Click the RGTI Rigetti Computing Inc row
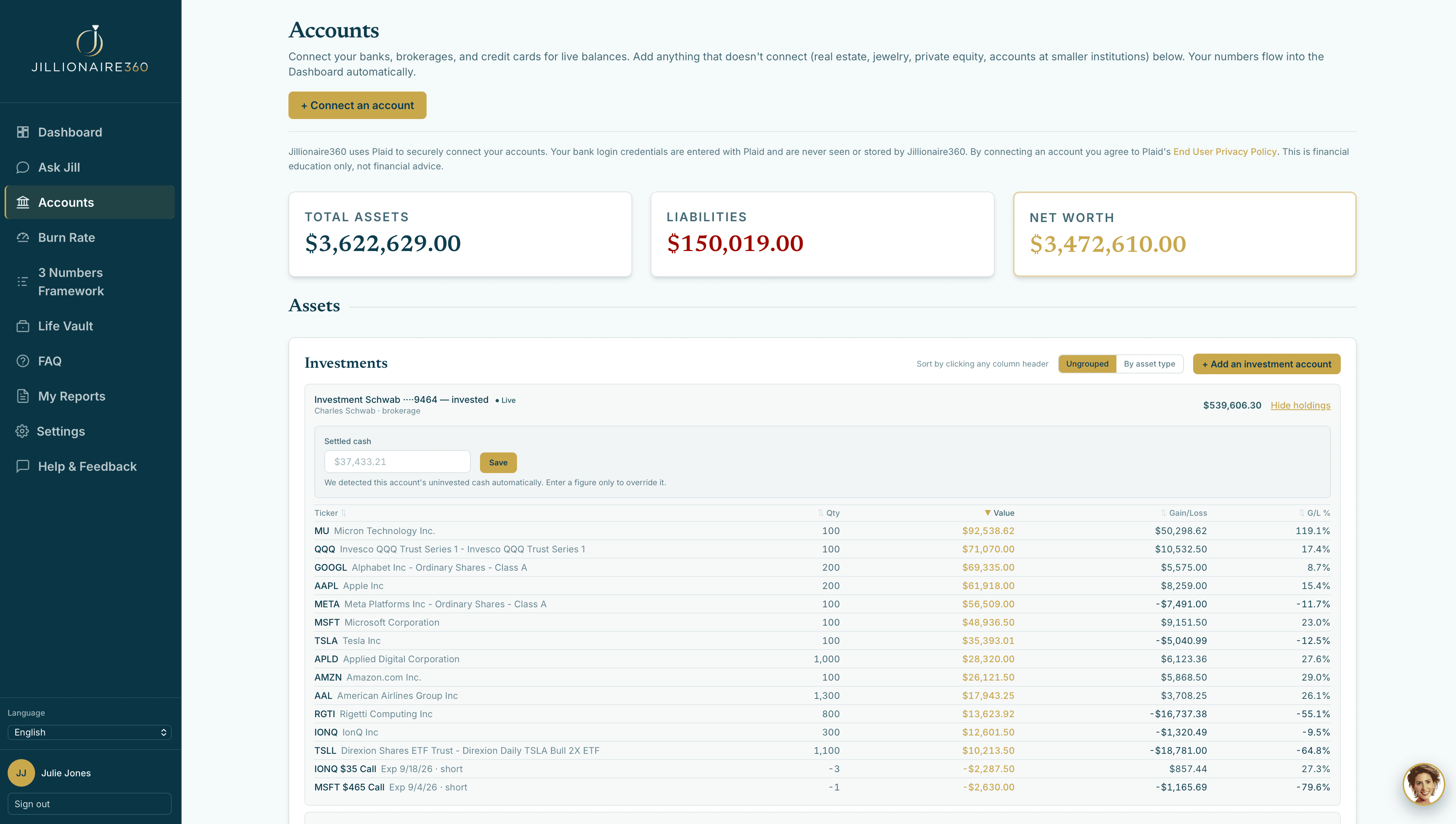 pyautogui.click(x=822, y=714)
